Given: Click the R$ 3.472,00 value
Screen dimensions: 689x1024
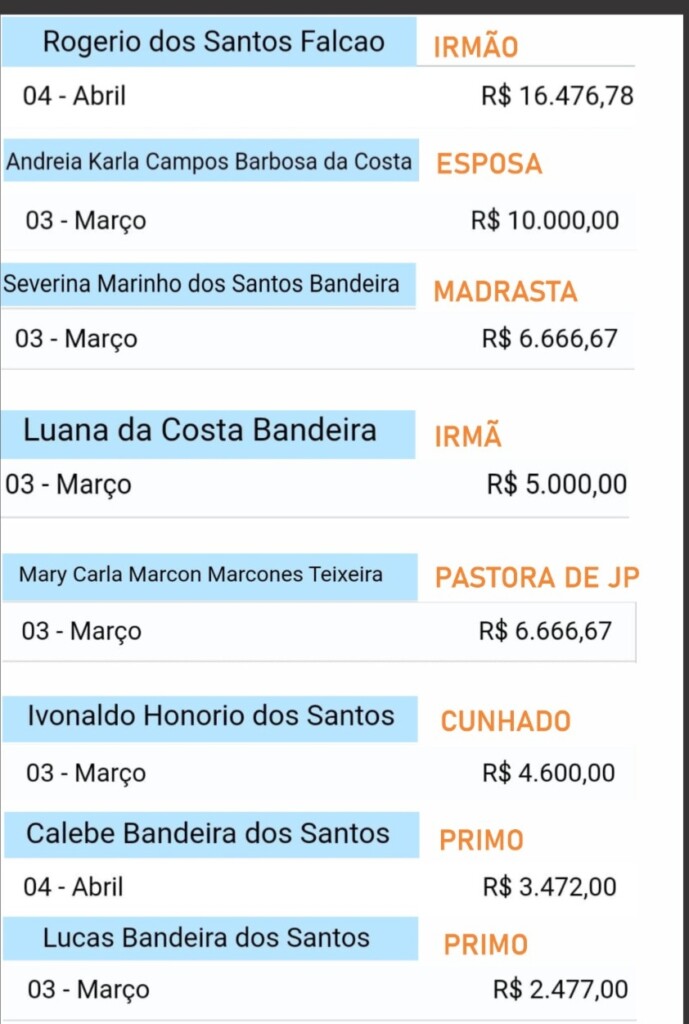Looking at the screenshot, I should [x=549, y=887].
